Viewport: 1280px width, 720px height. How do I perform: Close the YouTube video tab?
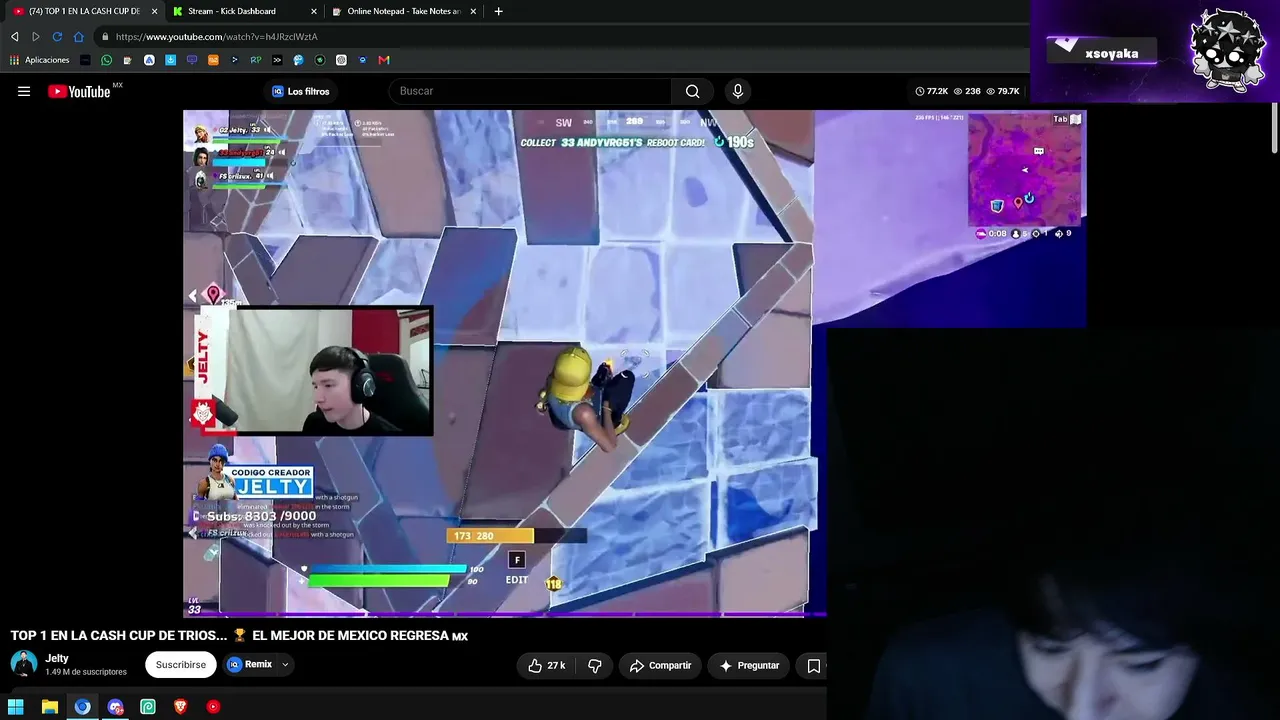click(x=154, y=11)
